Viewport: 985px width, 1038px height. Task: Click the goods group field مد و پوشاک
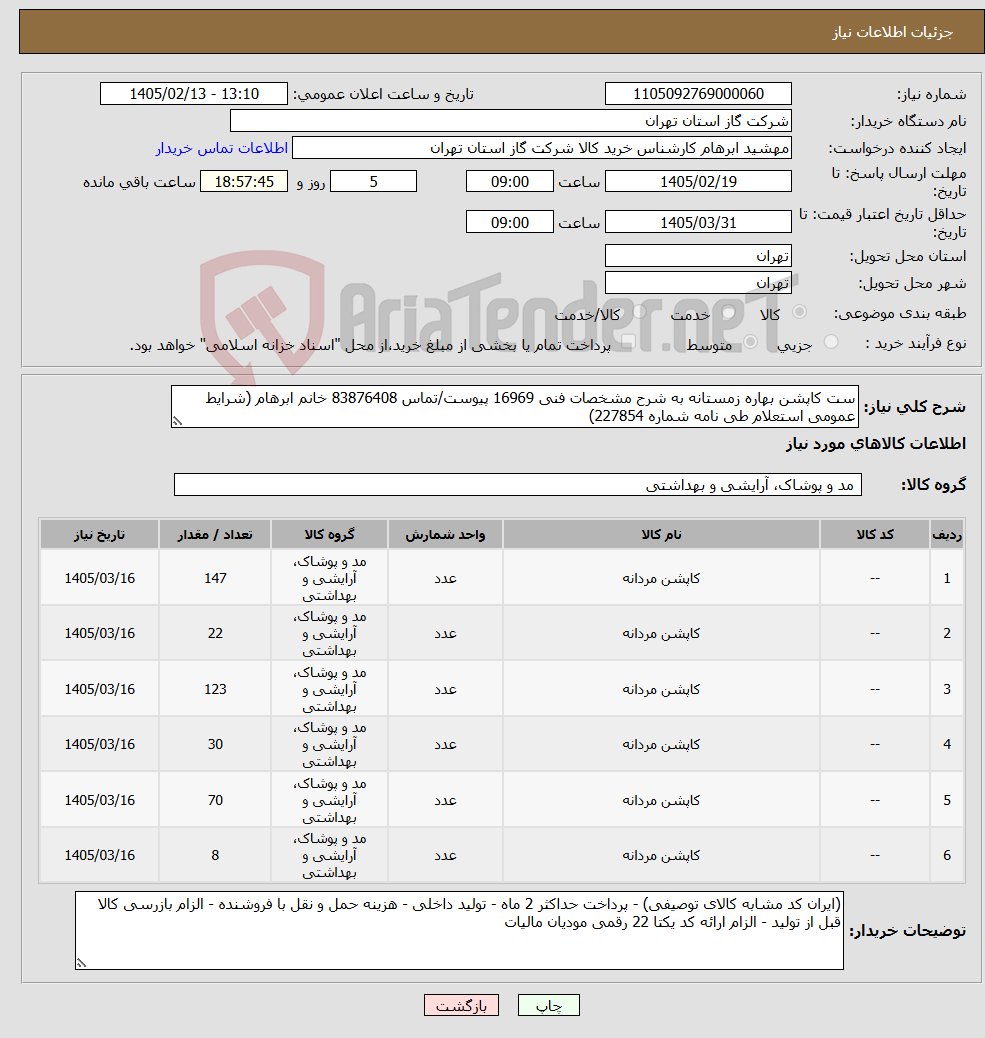click(x=518, y=485)
